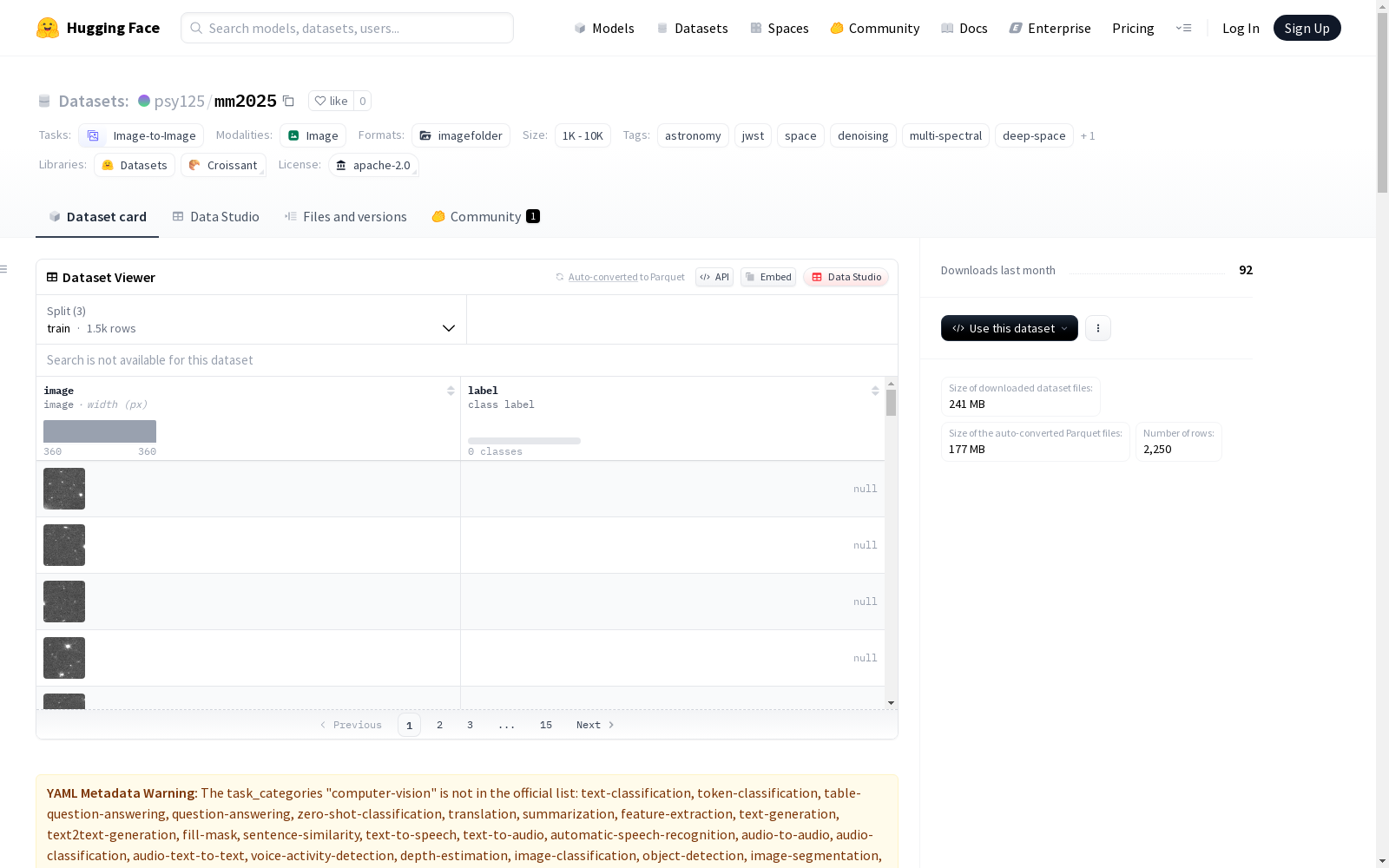Switch to the Dataset card tab
Screen dimensions: 1389x868
point(97,217)
